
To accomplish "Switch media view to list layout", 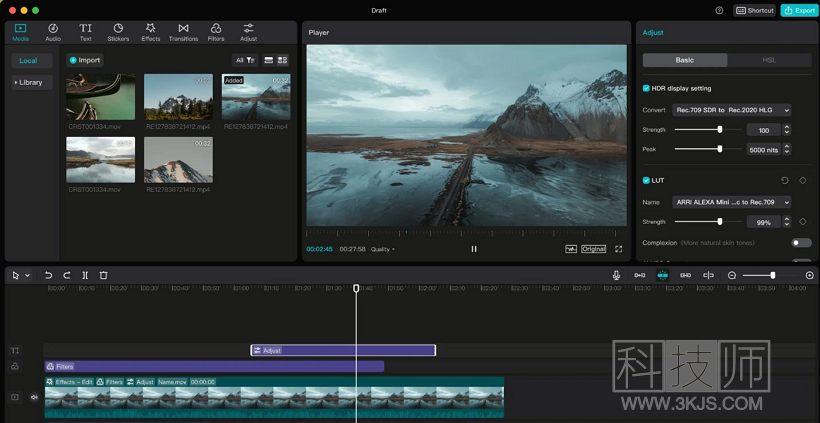I will pos(269,60).
